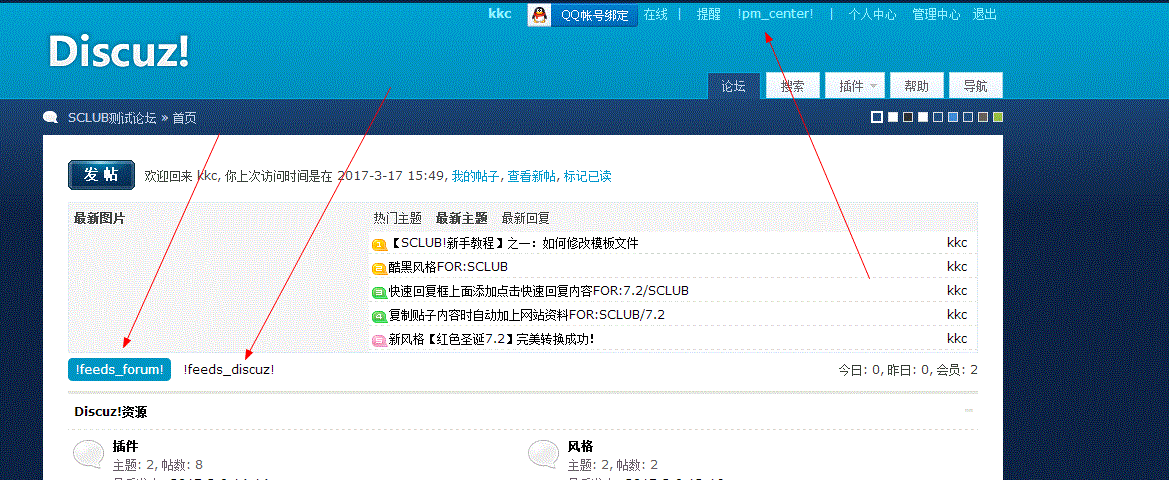
Task: Open the 导航 nav tab
Action: point(975,86)
